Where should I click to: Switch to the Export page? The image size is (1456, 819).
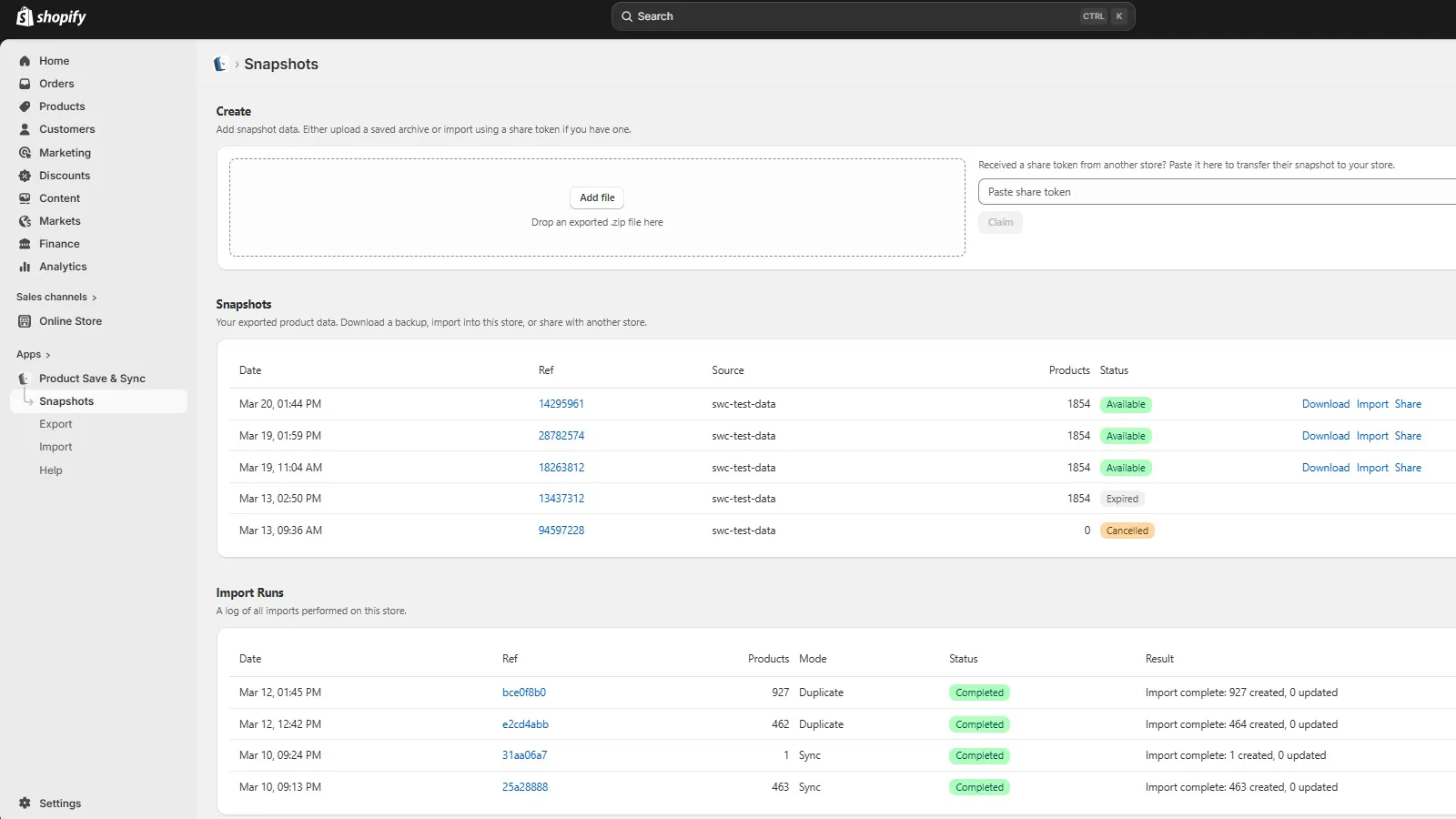point(56,423)
